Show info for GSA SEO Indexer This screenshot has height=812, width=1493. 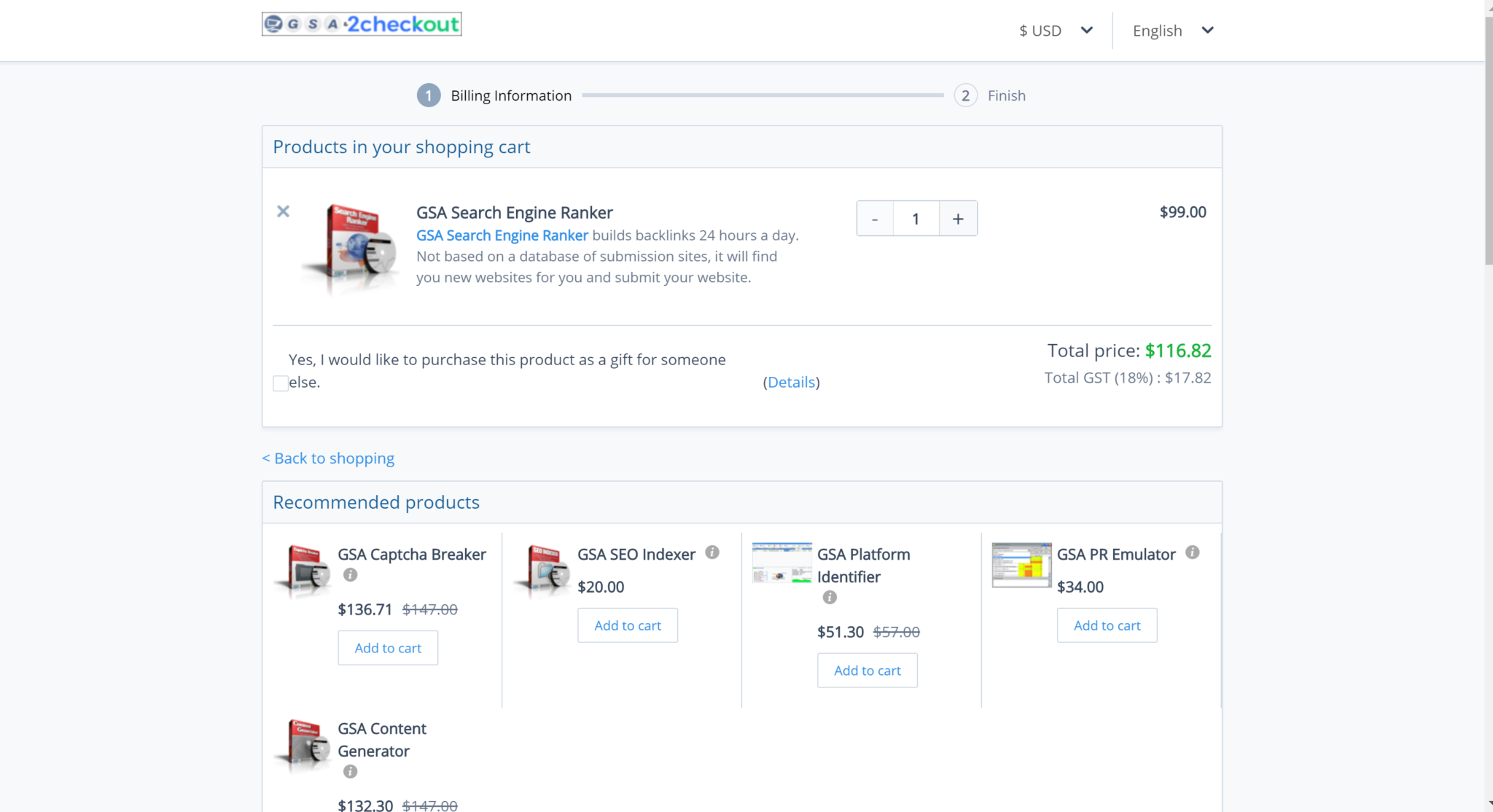pyautogui.click(x=712, y=553)
